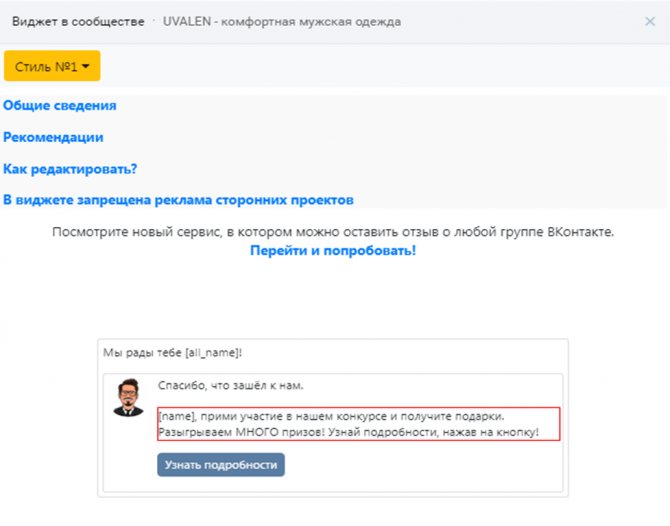This screenshot has height=526, width=670.
Task: Expand the Рекомендации section
Action: click(53, 137)
